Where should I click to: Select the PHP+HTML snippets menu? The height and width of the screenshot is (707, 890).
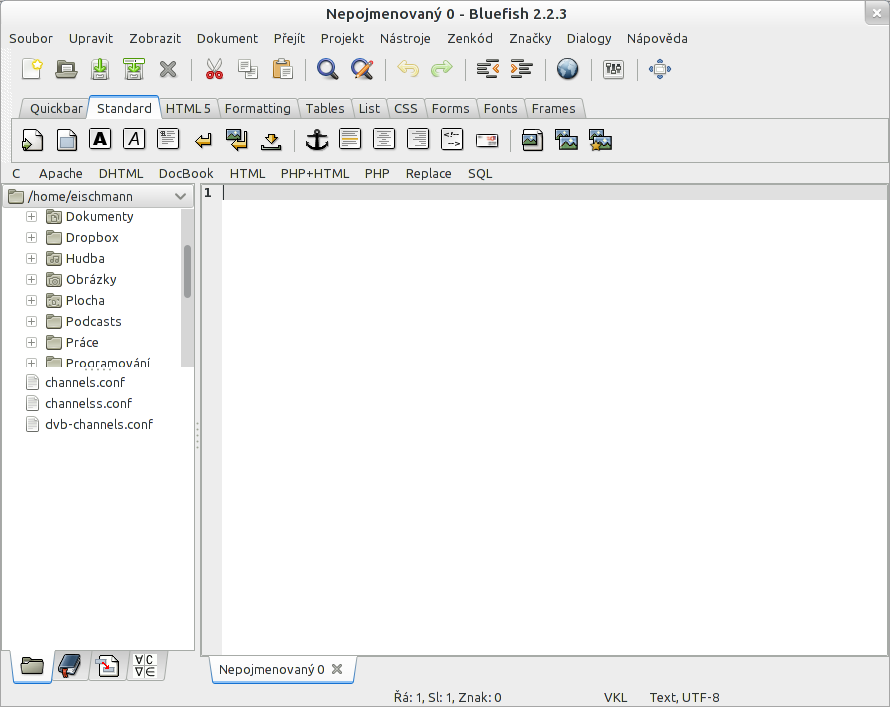pyautogui.click(x=314, y=173)
